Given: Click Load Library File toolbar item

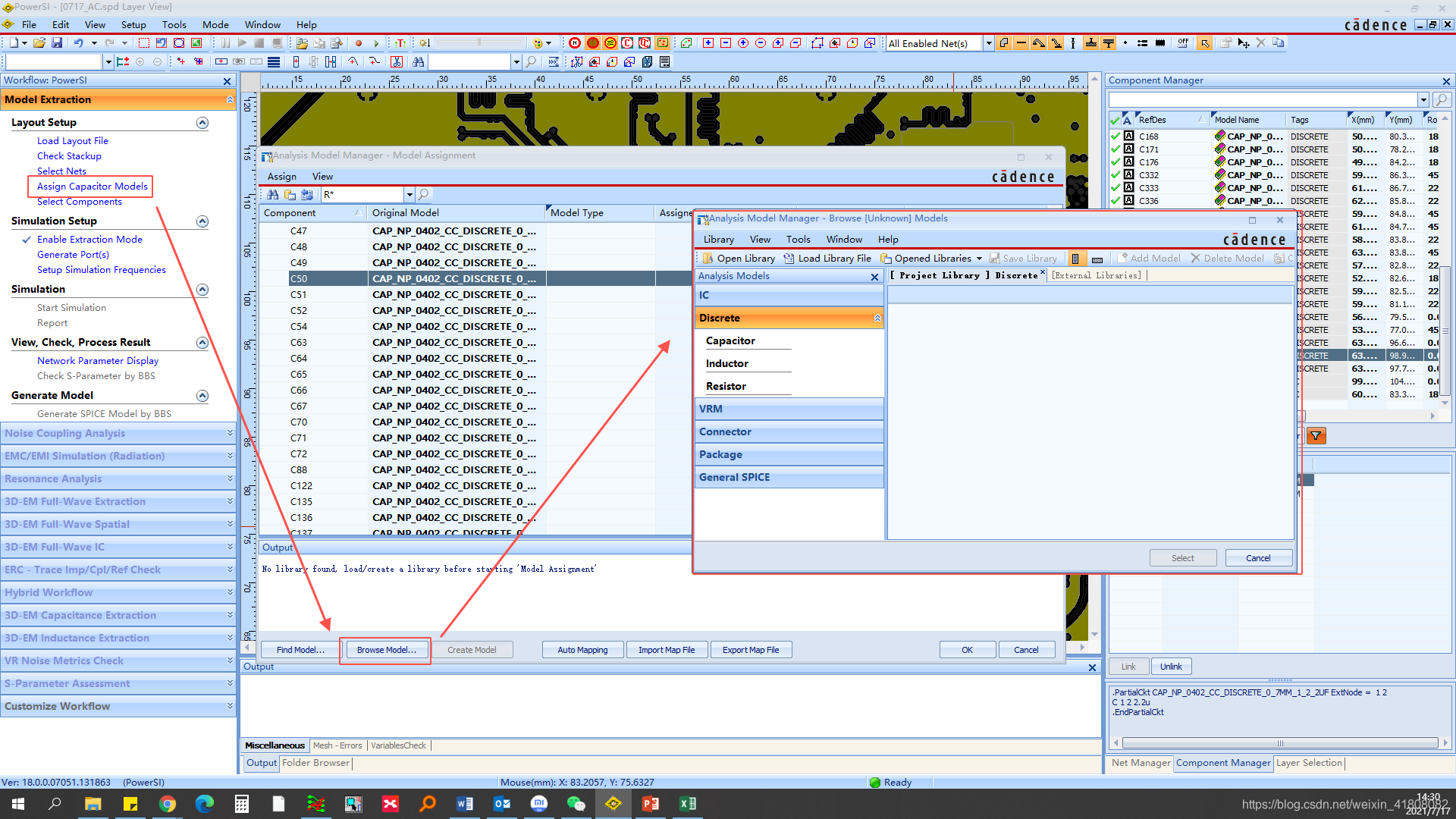Looking at the screenshot, I should coord(827,259).
